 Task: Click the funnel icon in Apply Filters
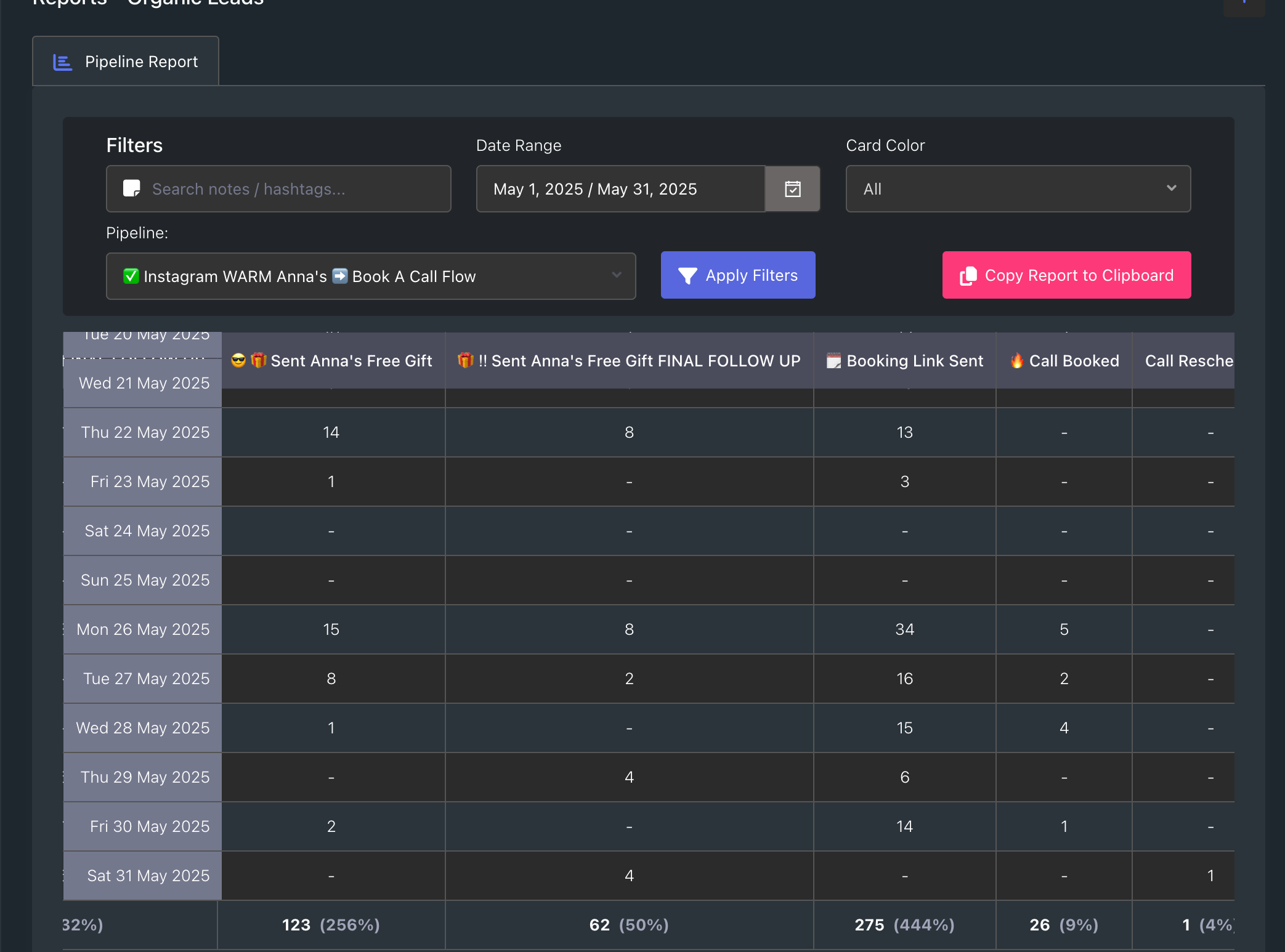coord(687,276)
